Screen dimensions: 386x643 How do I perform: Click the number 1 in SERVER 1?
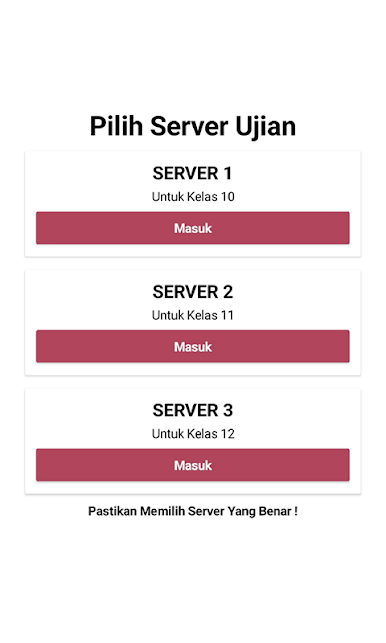(x=228, y=173)
